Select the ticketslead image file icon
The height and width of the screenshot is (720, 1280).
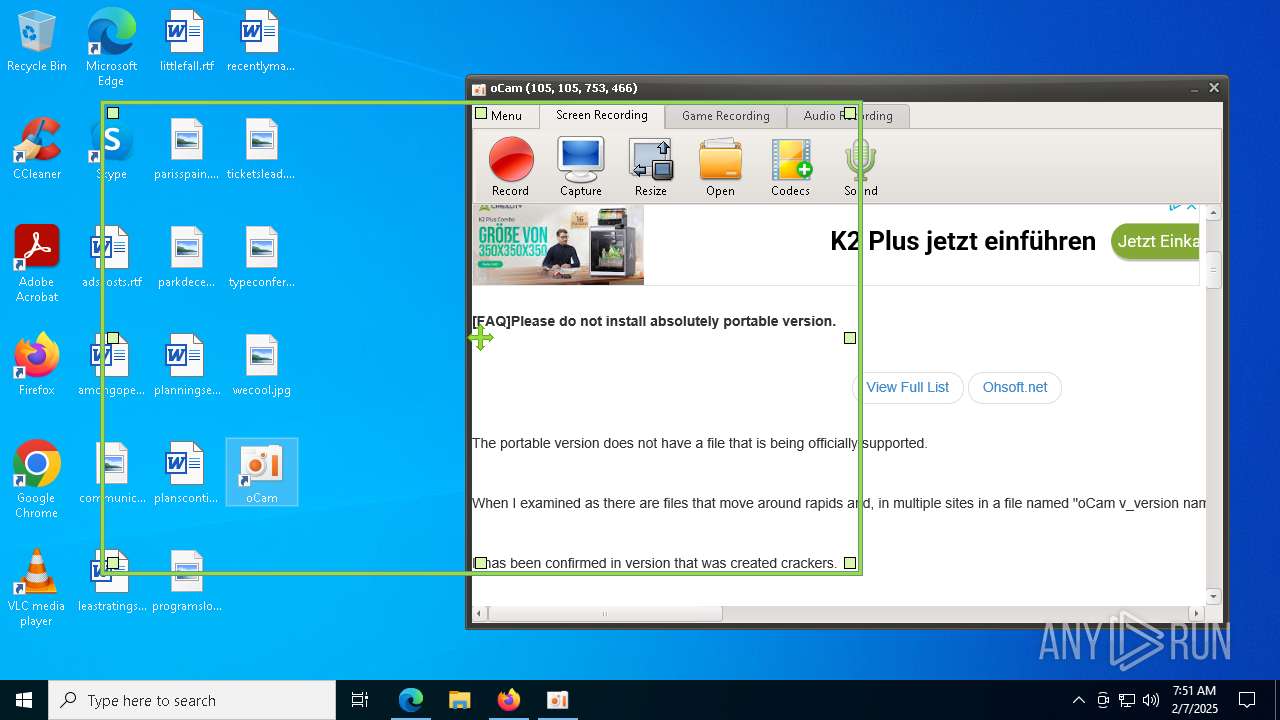pyautogui.click(x=261, y=150)
